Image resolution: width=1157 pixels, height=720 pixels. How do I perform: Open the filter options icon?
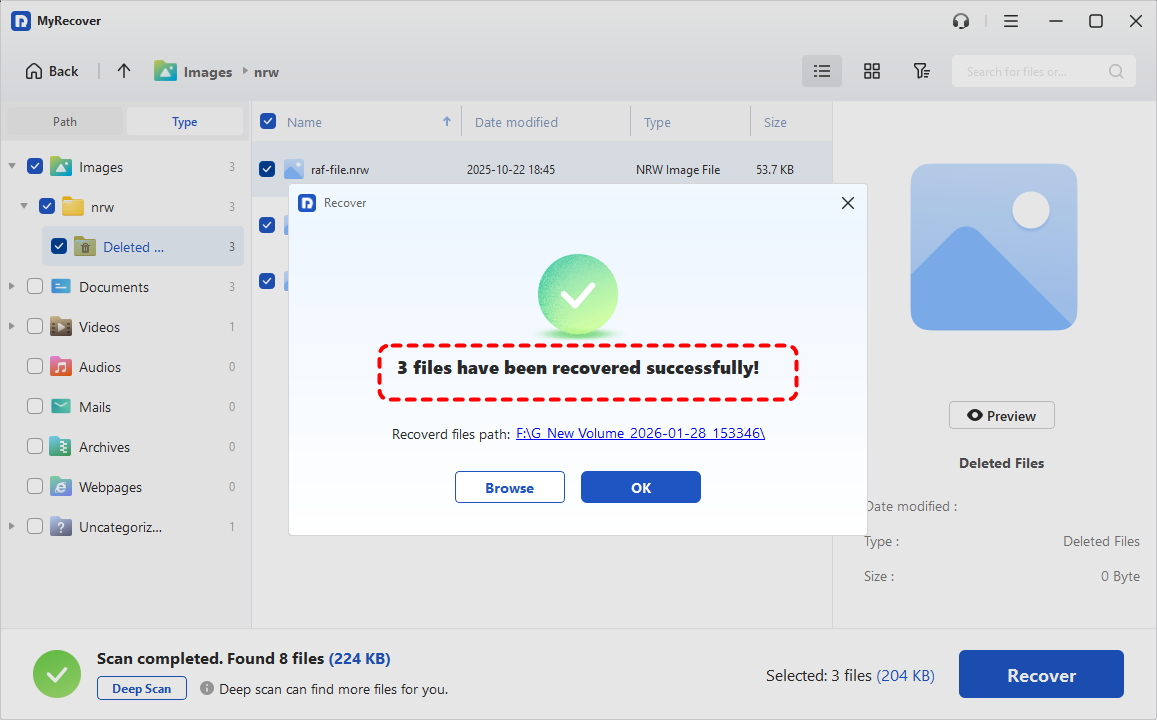tap(922, 71)
